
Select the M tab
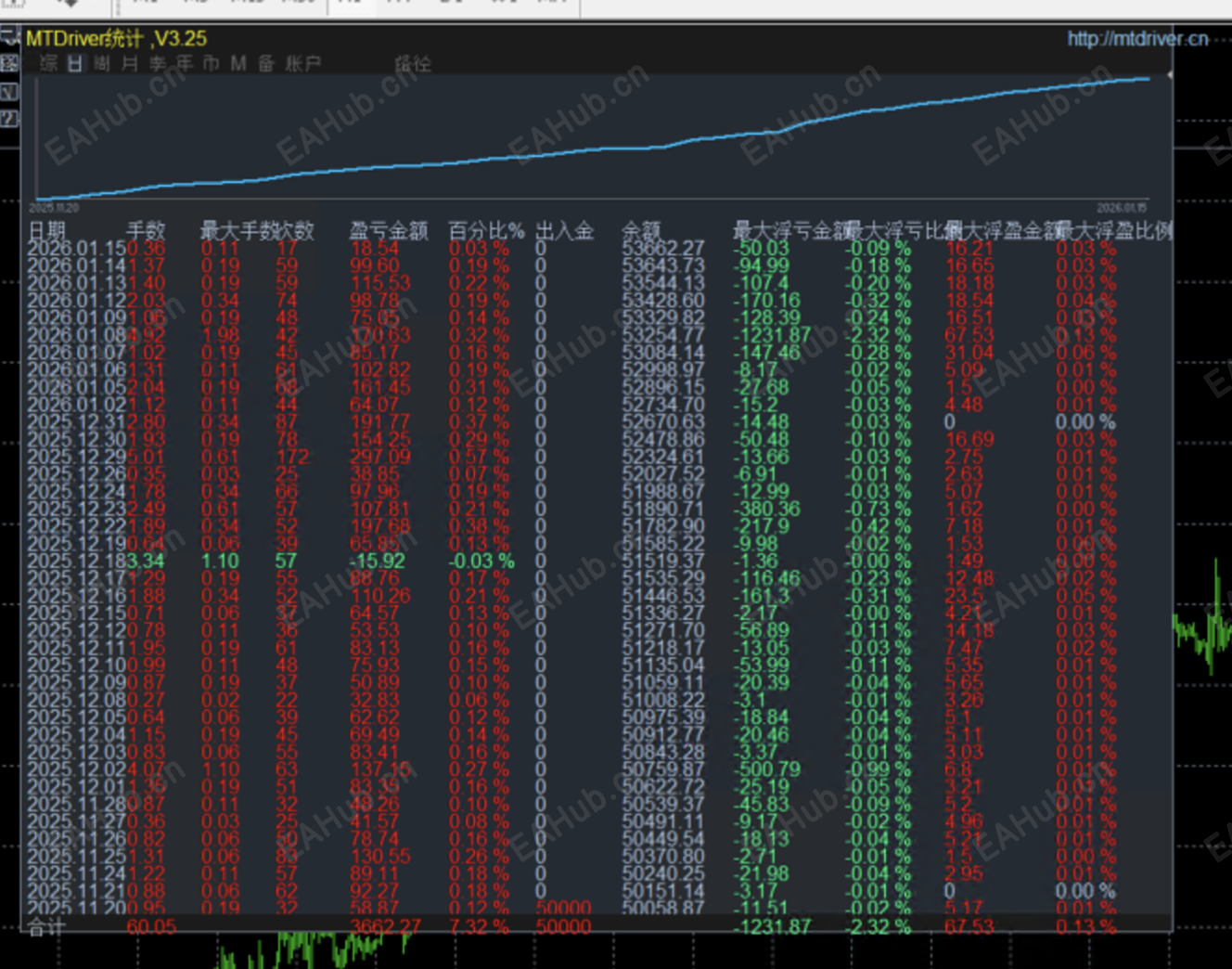tap(238, 63)
